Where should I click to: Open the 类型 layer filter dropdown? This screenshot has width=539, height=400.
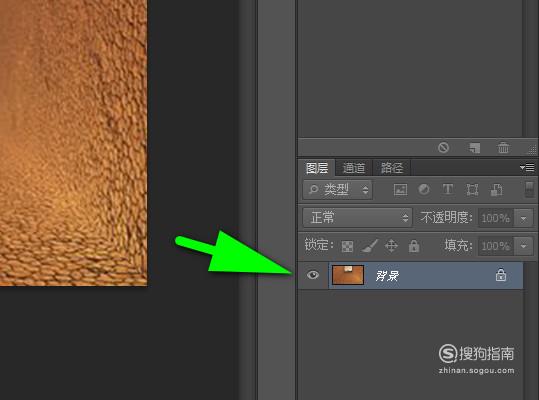pyautogui.click(x=337, y=190)
